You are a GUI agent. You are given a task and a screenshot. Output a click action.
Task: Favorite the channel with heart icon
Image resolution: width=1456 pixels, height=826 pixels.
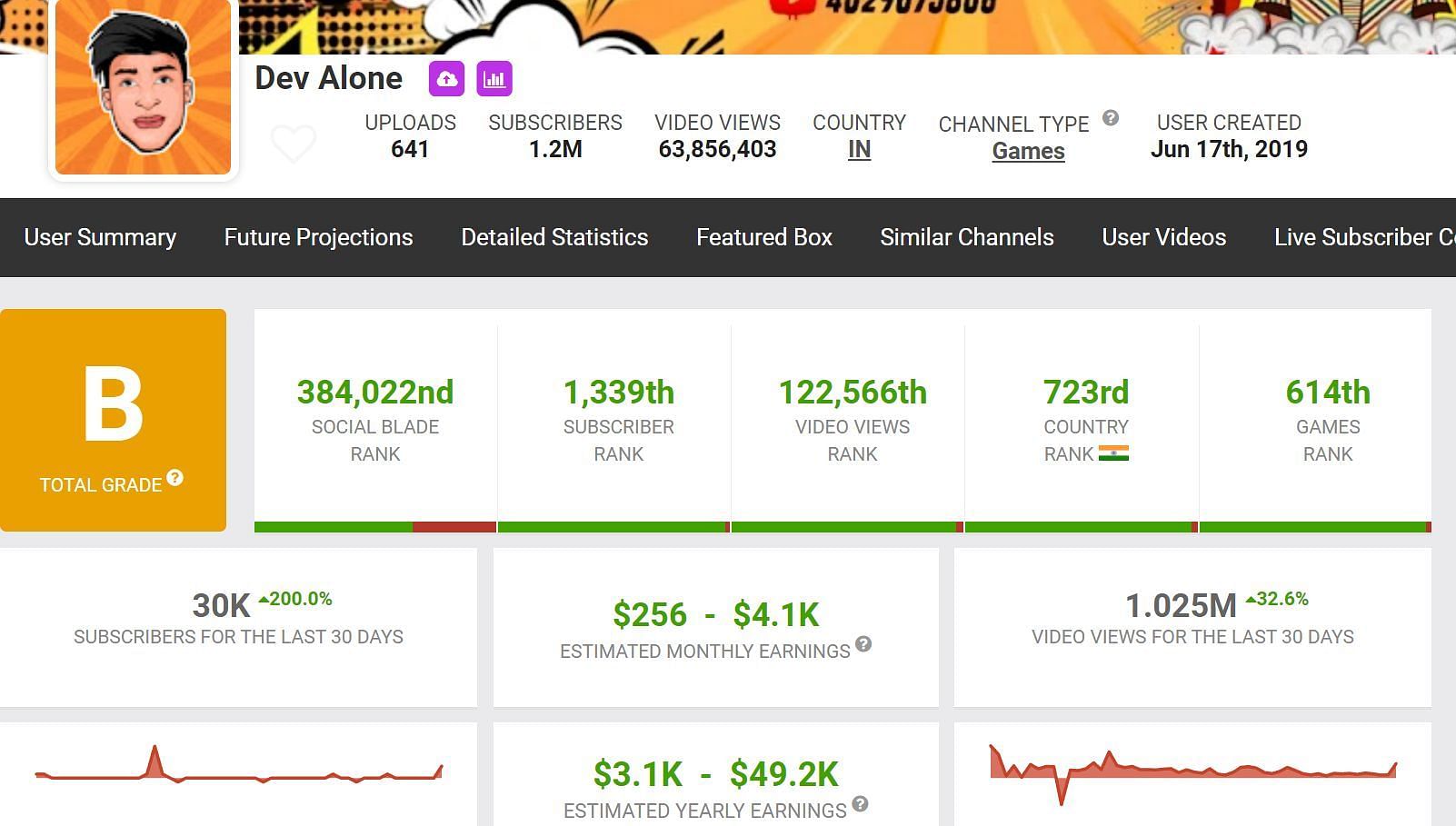(294, 143)
